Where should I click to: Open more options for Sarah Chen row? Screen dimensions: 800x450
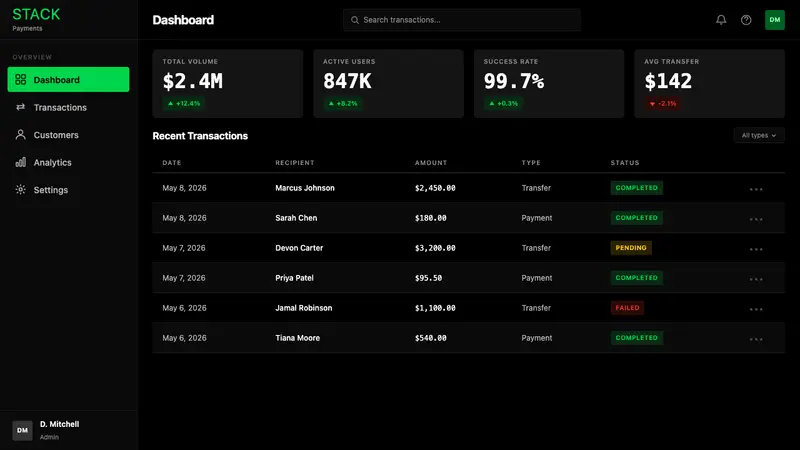[756, 219]
